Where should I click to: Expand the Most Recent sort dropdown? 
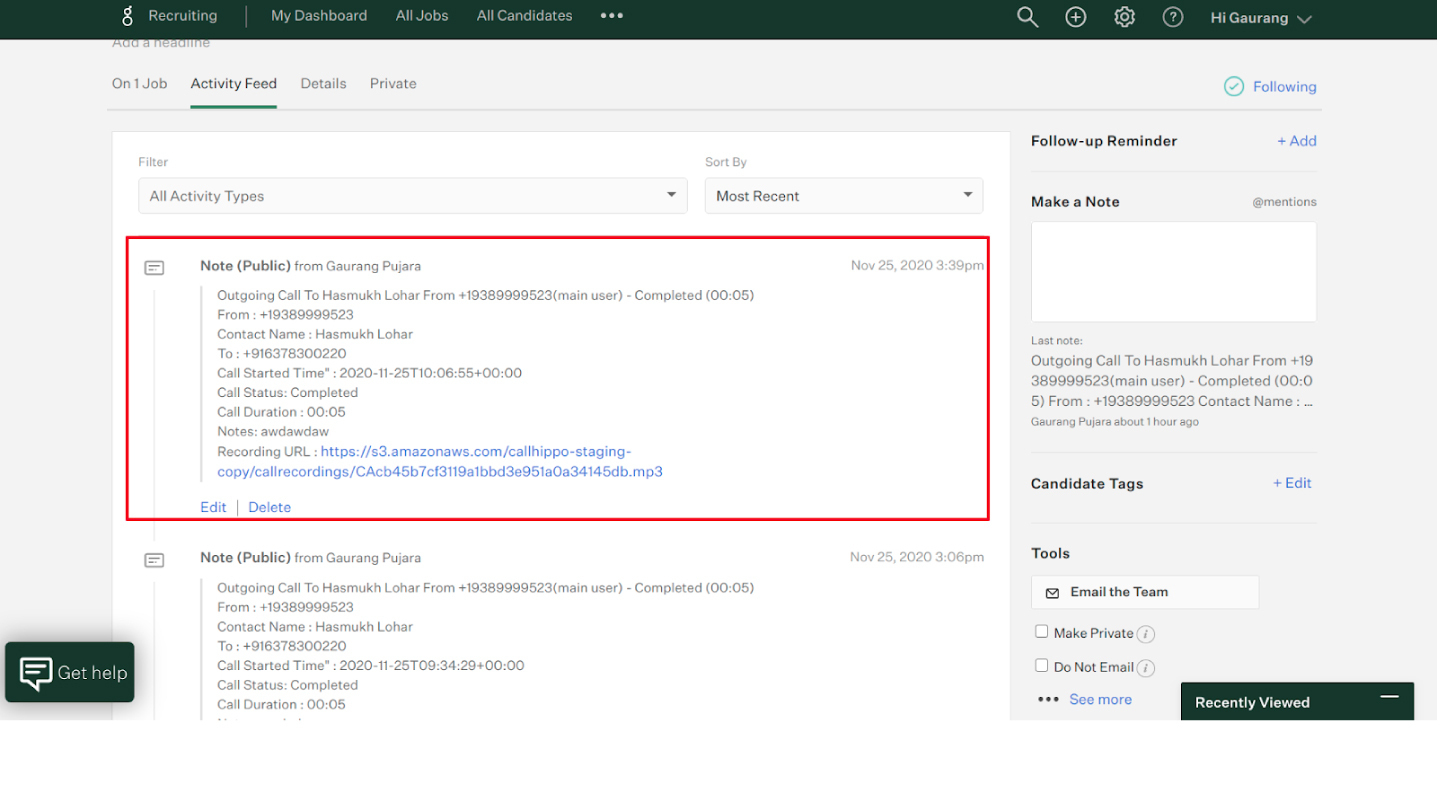[843, 196]
